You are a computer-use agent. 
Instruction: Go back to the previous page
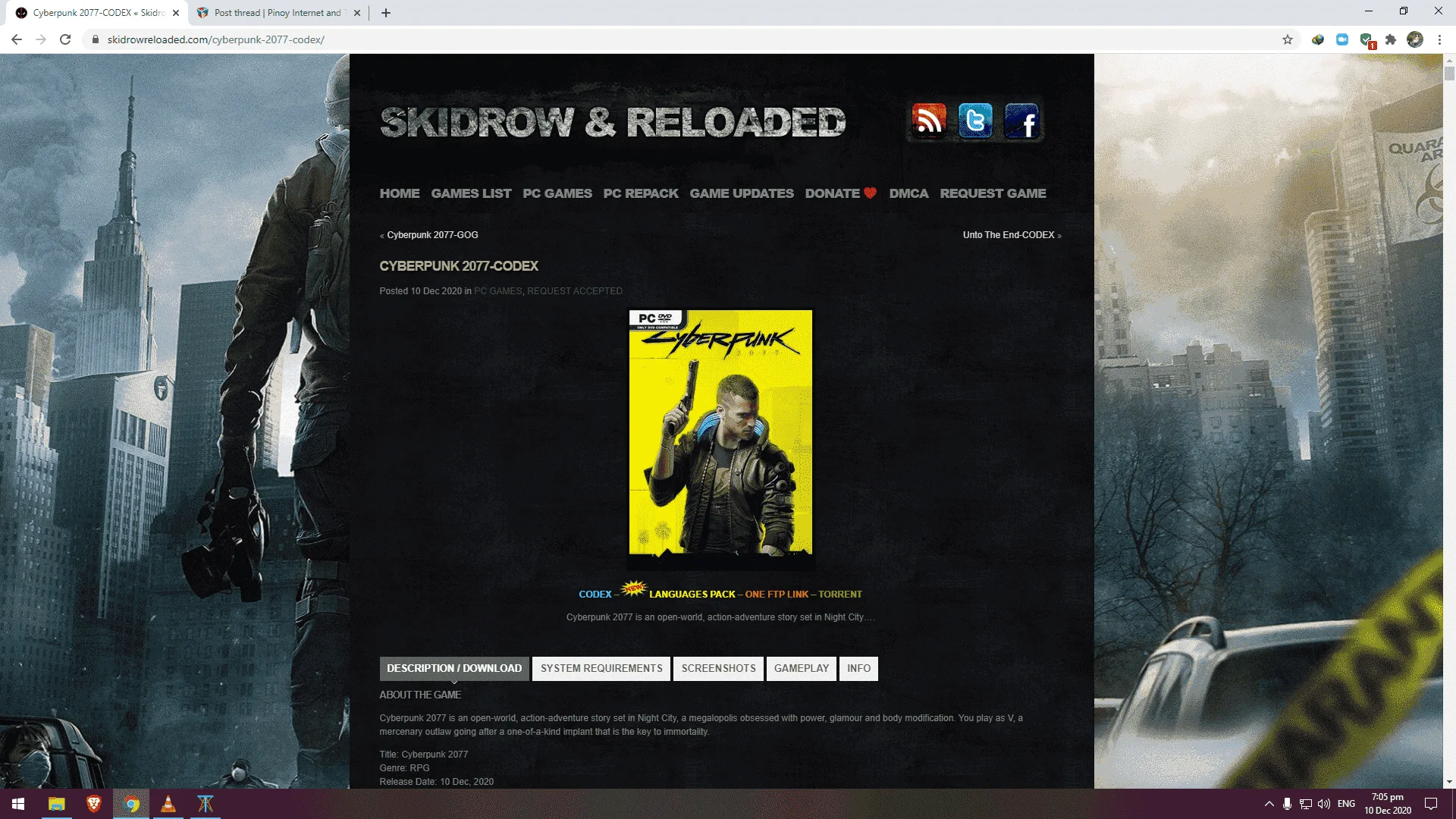(x=17, y=39)
